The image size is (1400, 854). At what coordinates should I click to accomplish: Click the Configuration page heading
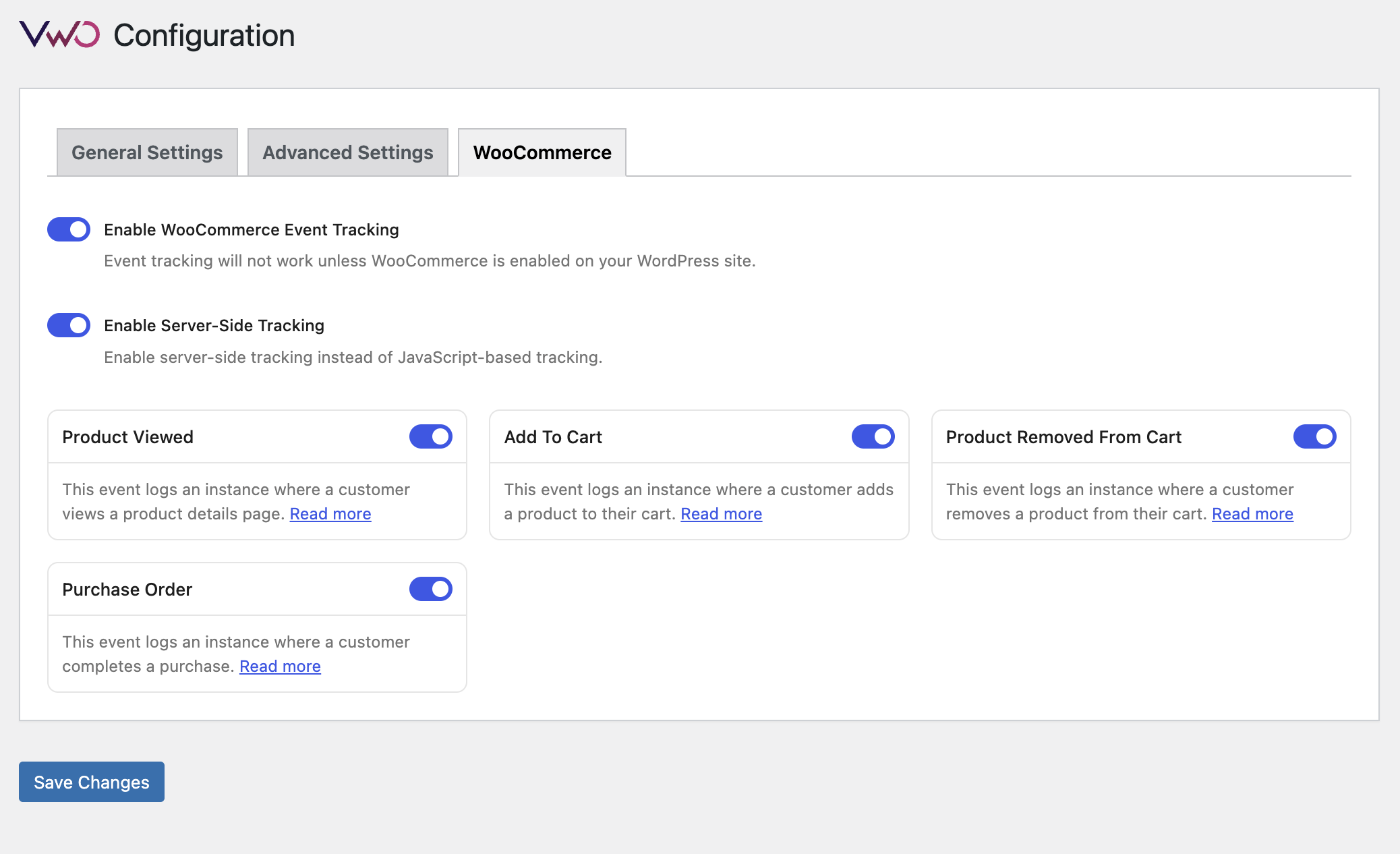(x=204, y=35)
